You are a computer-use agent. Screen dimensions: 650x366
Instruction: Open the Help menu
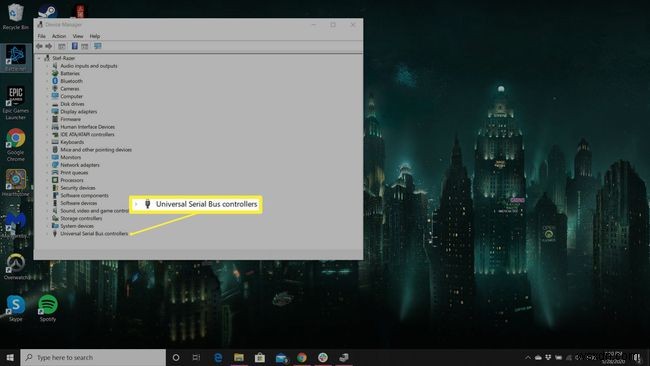pos(95,36)
